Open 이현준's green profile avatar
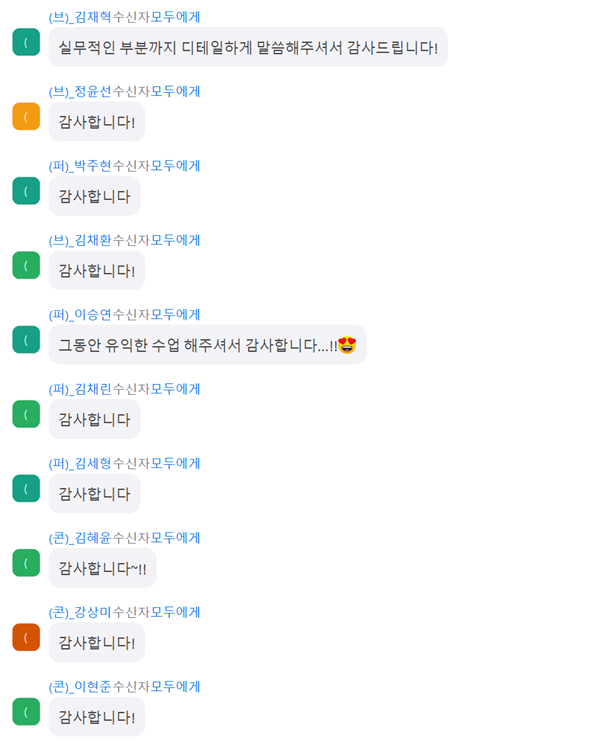 click(x=26, y=711)
